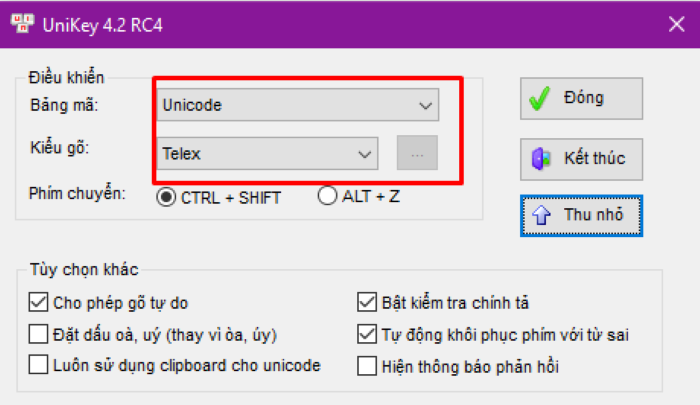Click the Bảng mã dropdown arrow
The height and width of the screenshot is (405, 700).
point(426,104)
